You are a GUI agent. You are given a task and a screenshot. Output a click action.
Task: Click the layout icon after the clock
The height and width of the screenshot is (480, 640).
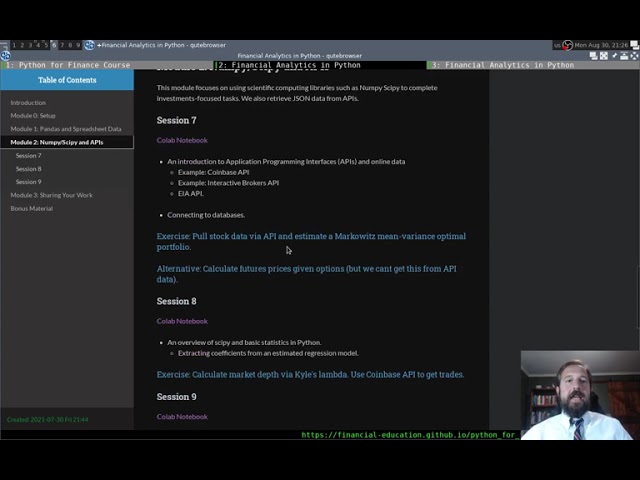click(x=635, y=45)
